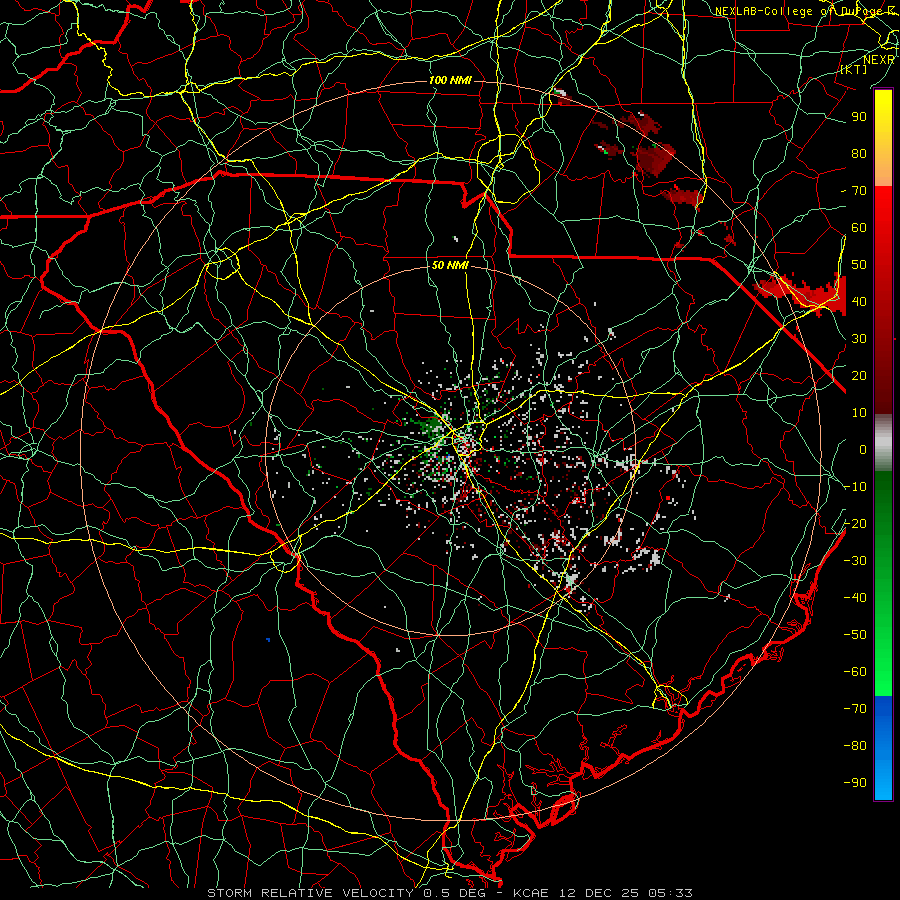900x900 pixels.
Task: Click the 20 value on the velocity scale
Action: click(859, 375)
